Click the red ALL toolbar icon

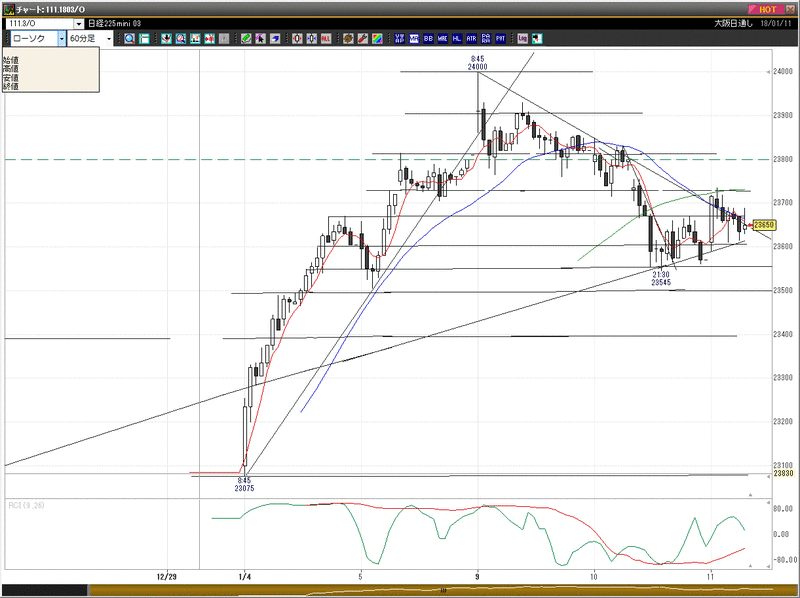pyautogui.click(x=326, y=38)
